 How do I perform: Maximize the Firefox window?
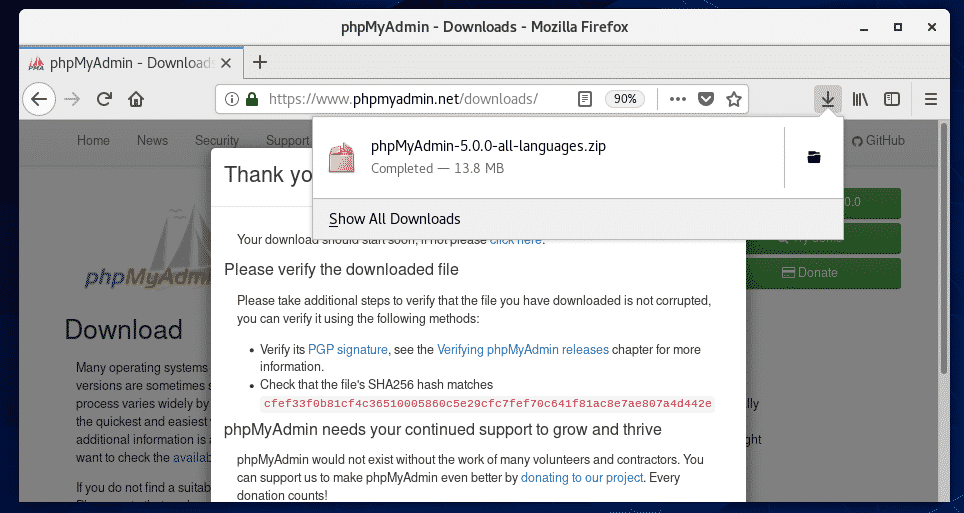(x=898, y=27)
